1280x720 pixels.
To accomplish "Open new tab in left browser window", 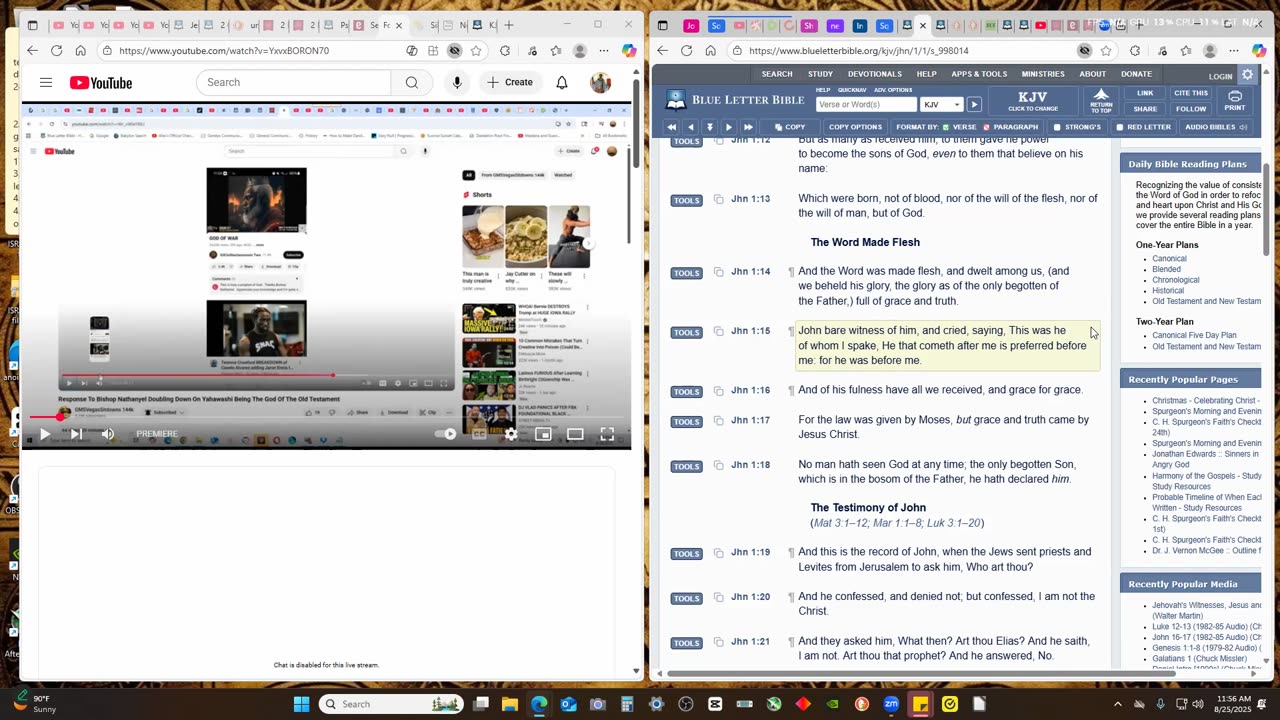I will [509, 25].
